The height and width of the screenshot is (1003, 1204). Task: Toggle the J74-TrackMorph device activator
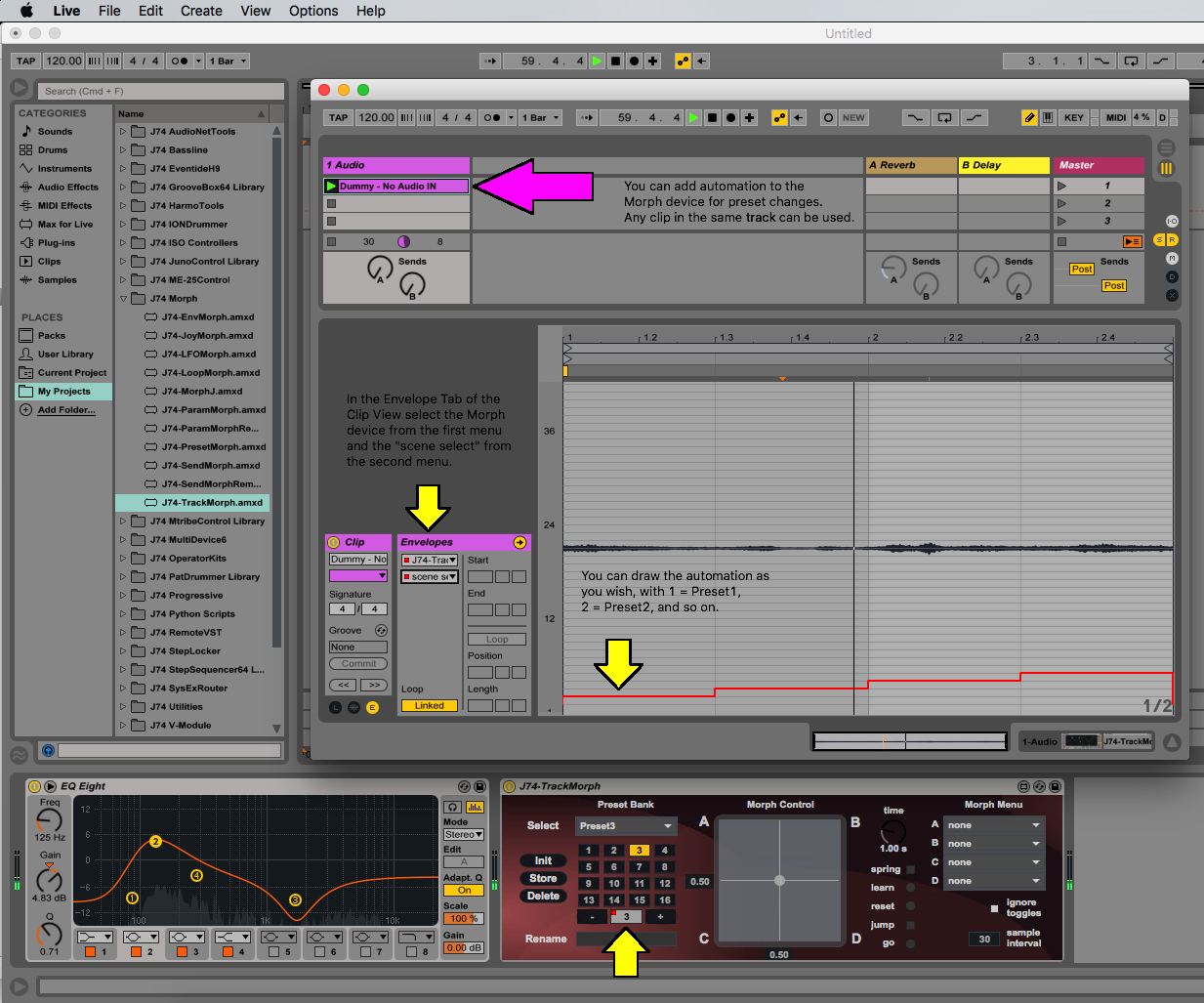pyautogui.click(x=509, y=786)
